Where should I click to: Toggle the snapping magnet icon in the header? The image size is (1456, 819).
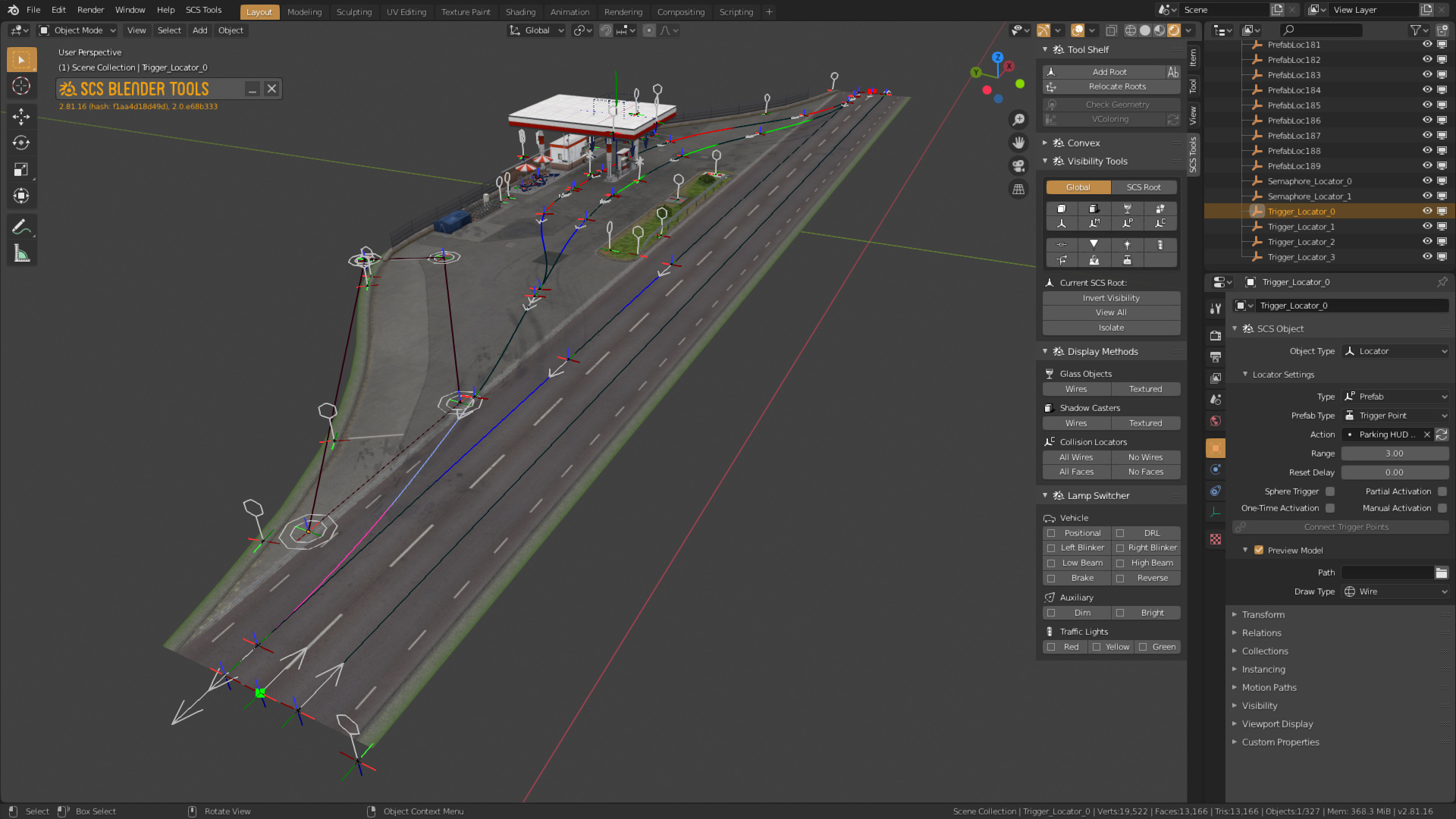604,30
